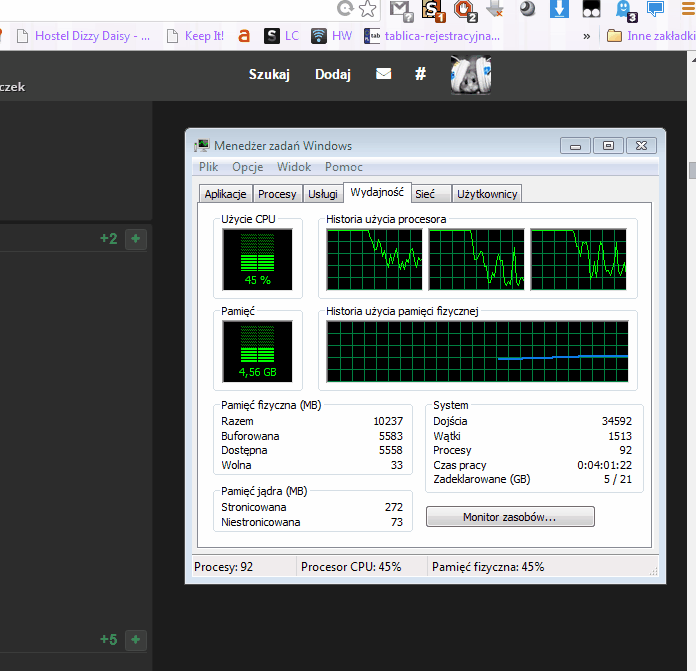Click the green plus button beside +2
The image size is (696, 671).
[x=137, y=238]
